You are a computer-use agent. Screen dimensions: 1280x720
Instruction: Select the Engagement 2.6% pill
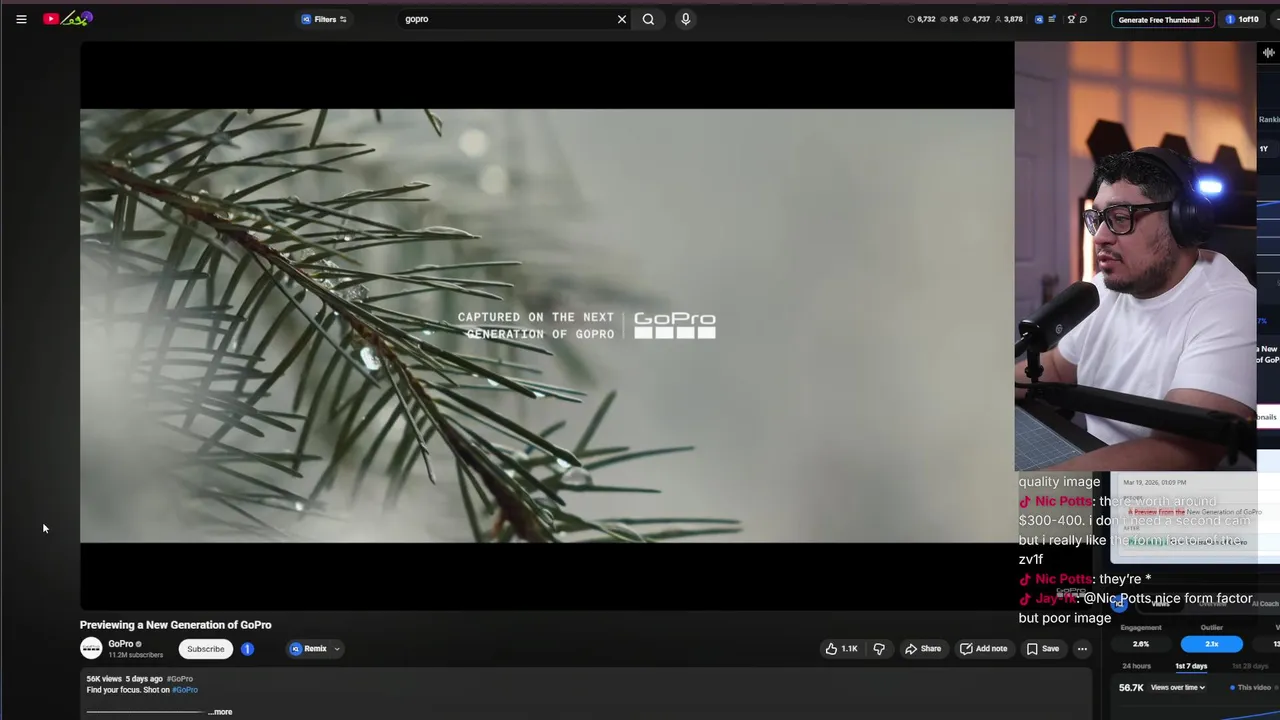pyautogui.click(x=1141, y=644)
